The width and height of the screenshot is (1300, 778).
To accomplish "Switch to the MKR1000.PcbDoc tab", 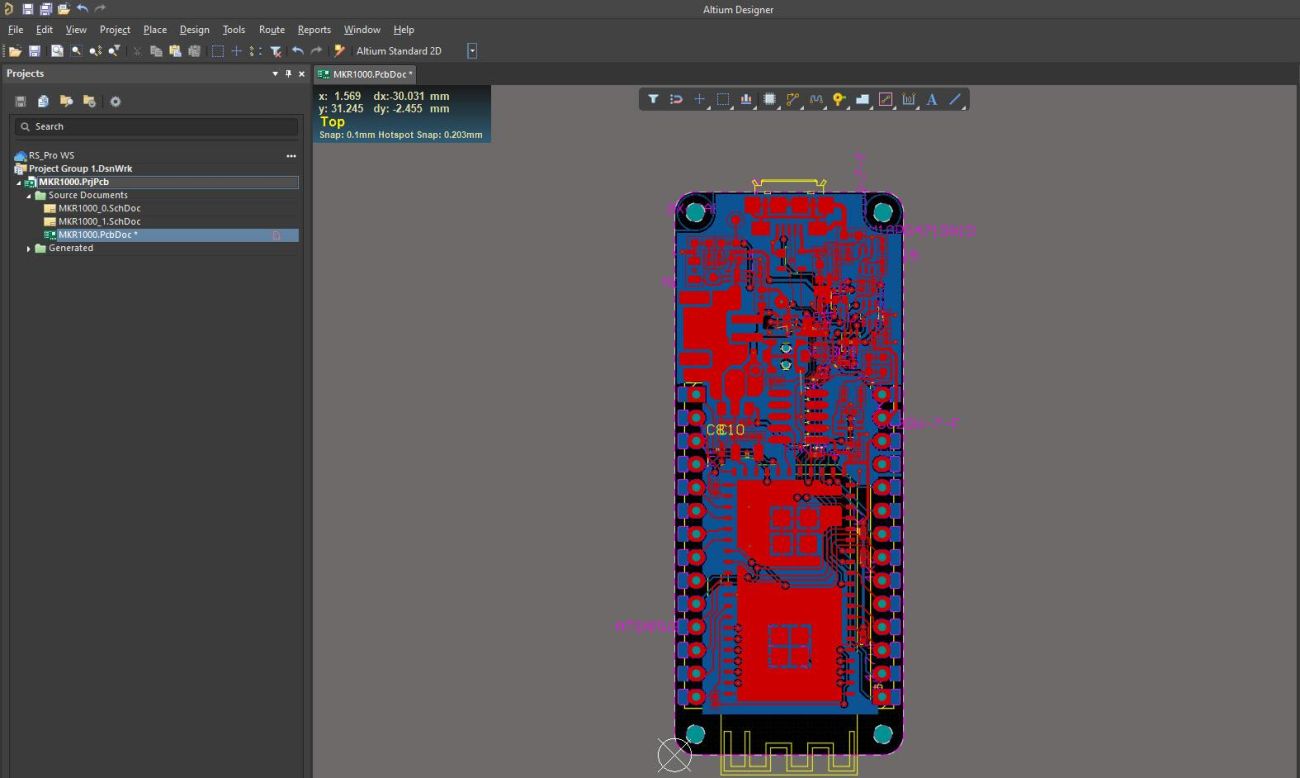I will [x=366, y=73].
